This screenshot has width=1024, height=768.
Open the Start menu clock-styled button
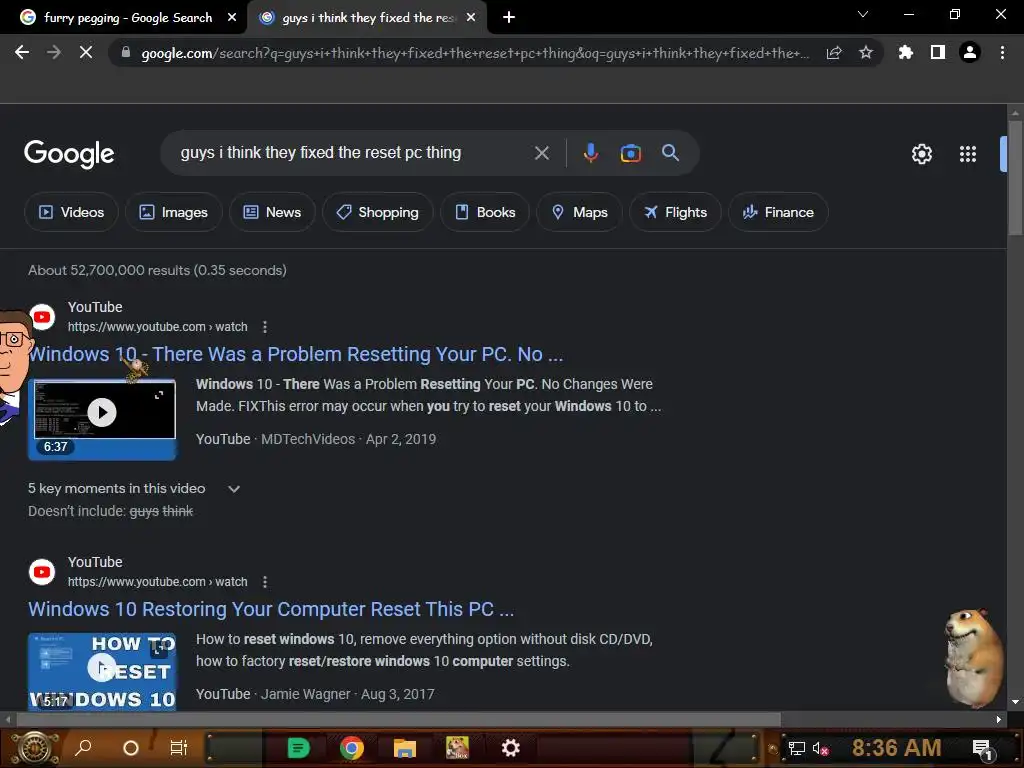pyautogui.click(x=33, y=748)
